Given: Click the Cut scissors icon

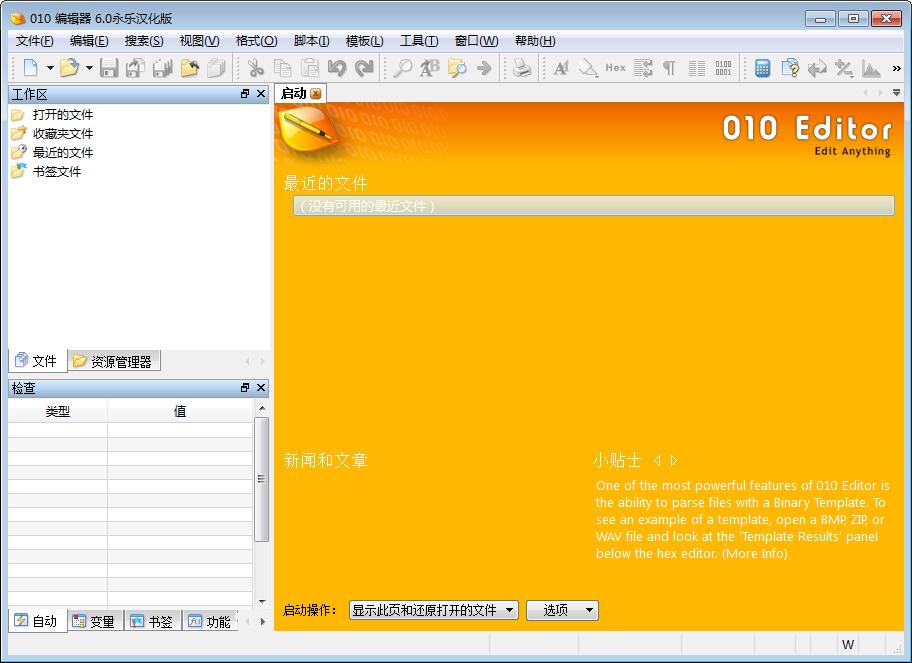Looking at the screenshot, I should click(256, 68).
